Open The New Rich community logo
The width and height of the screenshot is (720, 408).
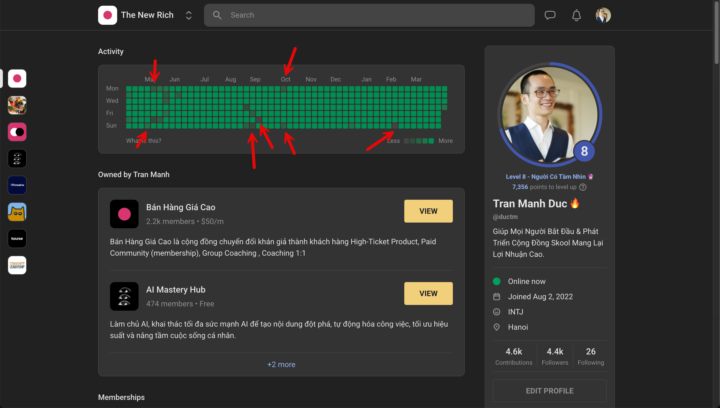pos(107,15)
